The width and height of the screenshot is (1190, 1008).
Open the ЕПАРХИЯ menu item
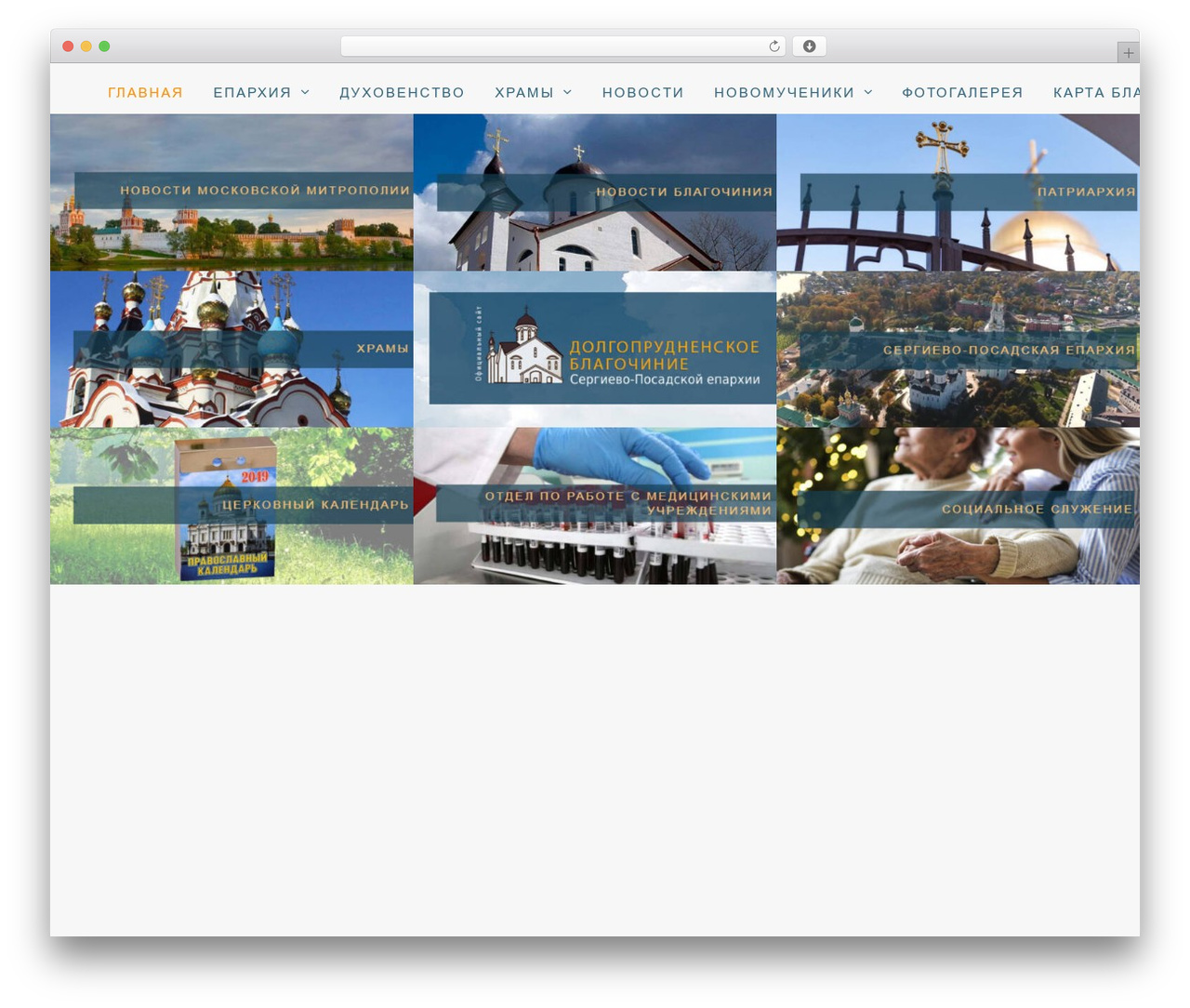point(252,93)
